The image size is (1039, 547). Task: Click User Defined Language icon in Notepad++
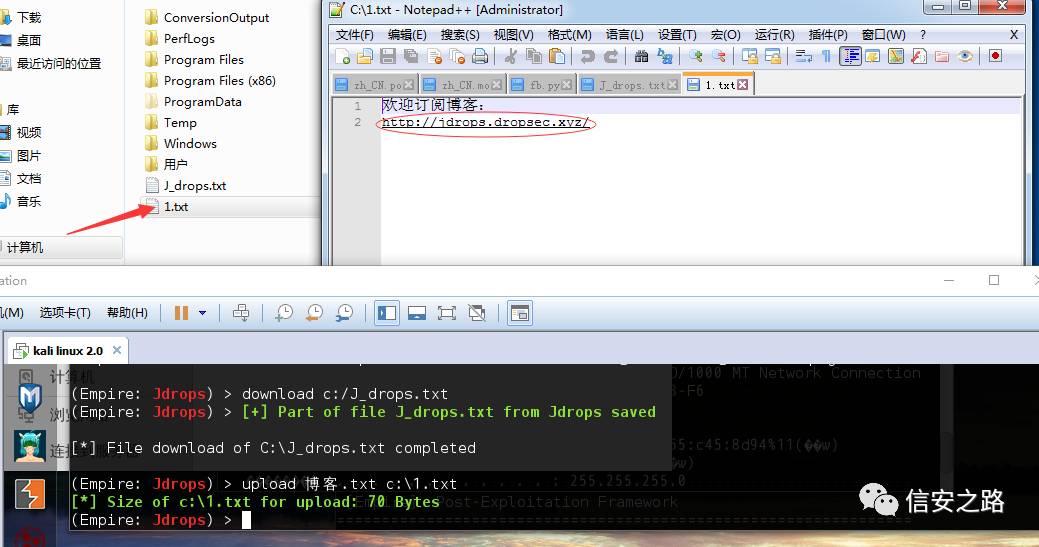point(873,56)
